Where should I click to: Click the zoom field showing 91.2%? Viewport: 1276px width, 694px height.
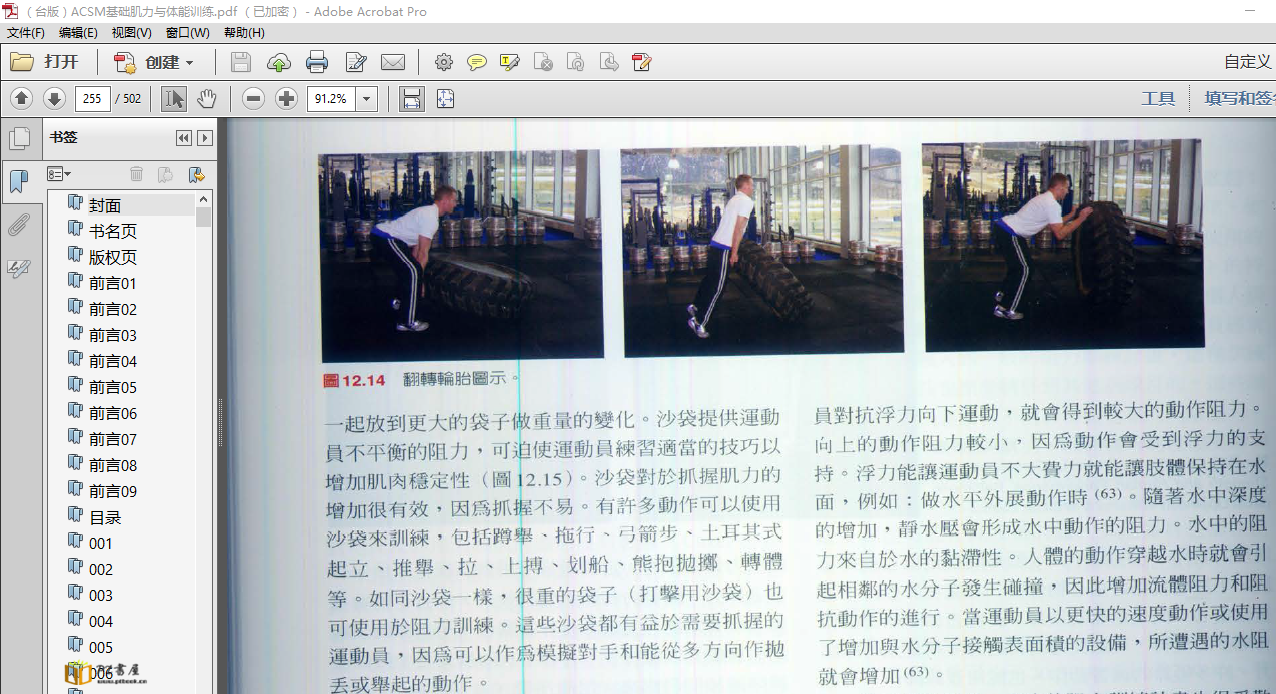tap(331, 98)
